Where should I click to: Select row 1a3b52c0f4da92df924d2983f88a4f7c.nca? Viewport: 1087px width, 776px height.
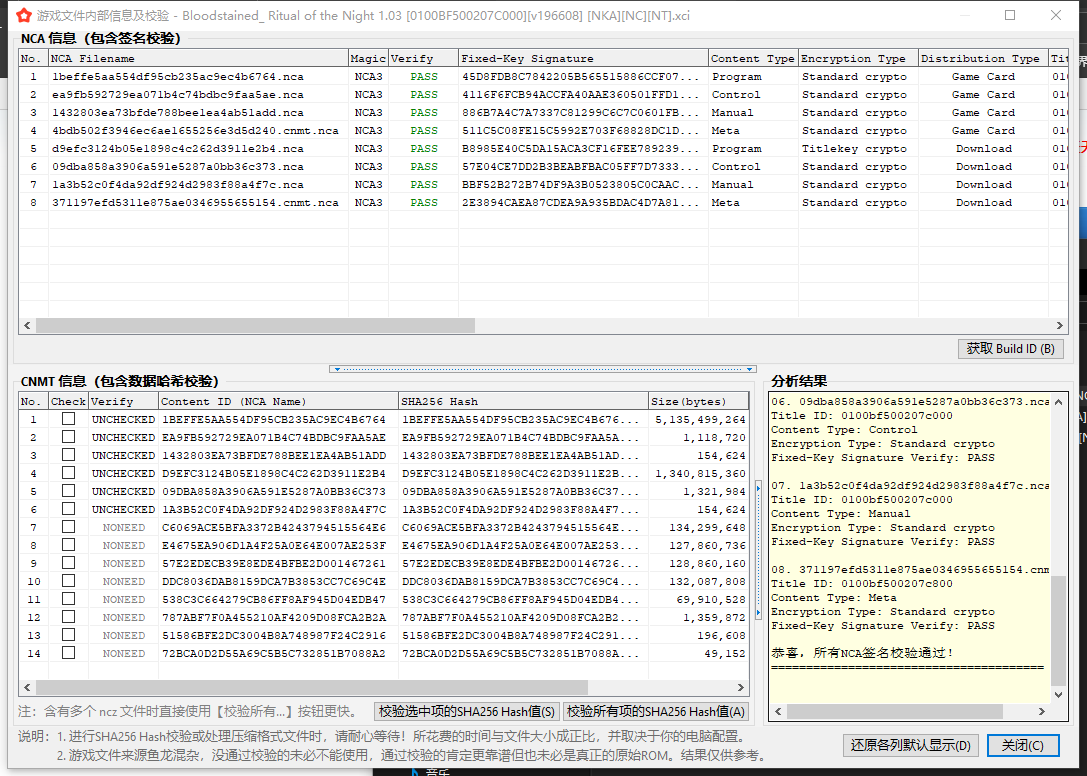point(544,184)
